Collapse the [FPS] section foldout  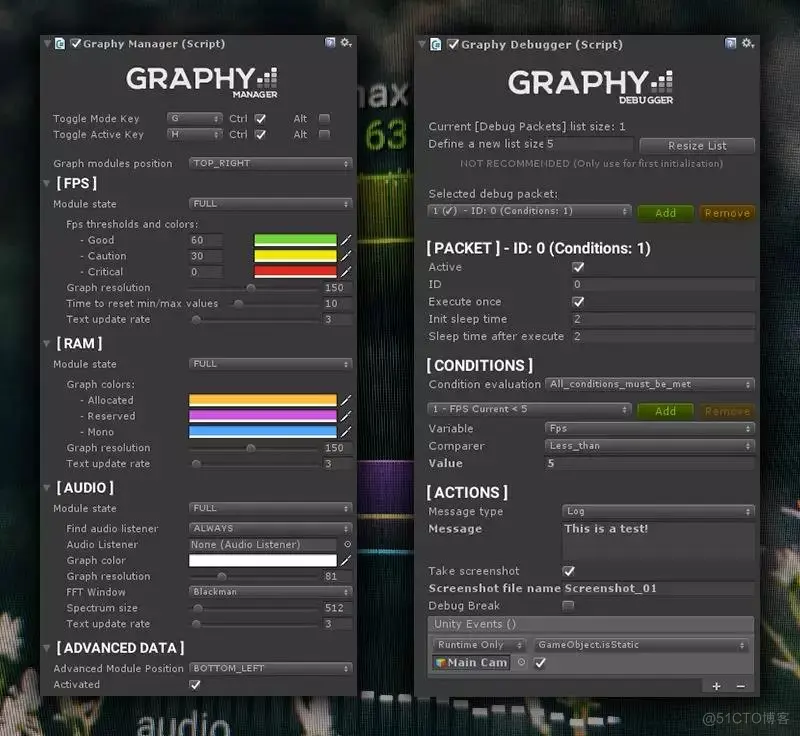click(46, 183)
